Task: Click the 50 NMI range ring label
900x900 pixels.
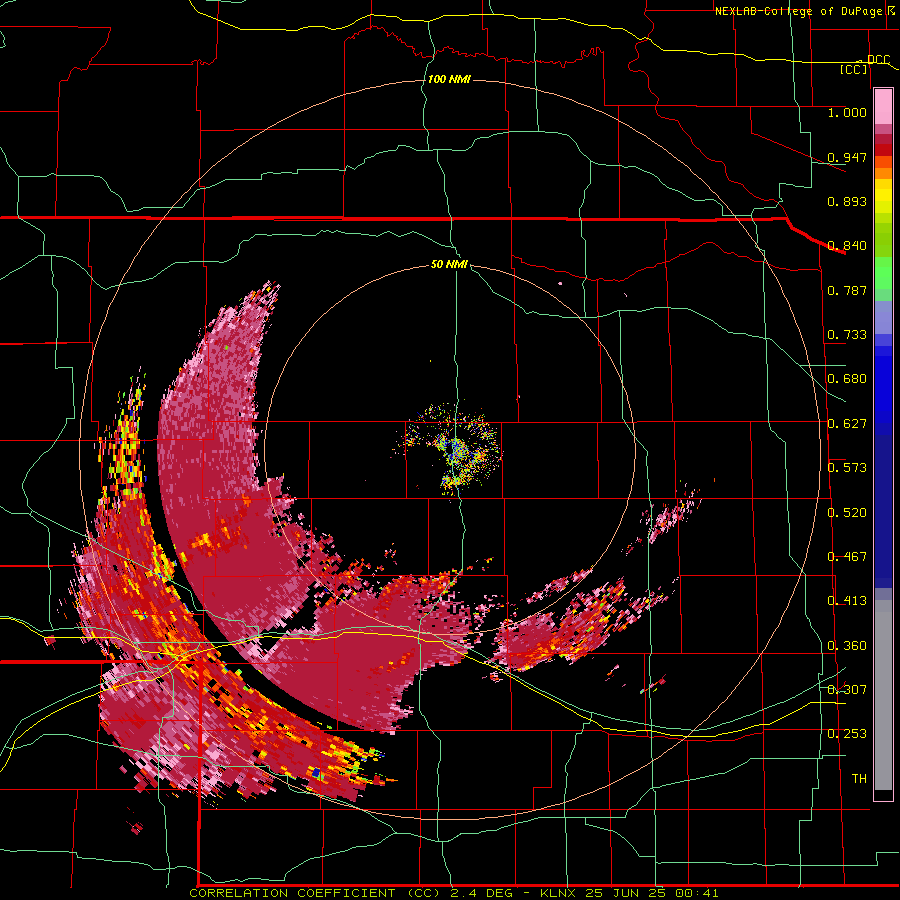Action: coord(449,265)
